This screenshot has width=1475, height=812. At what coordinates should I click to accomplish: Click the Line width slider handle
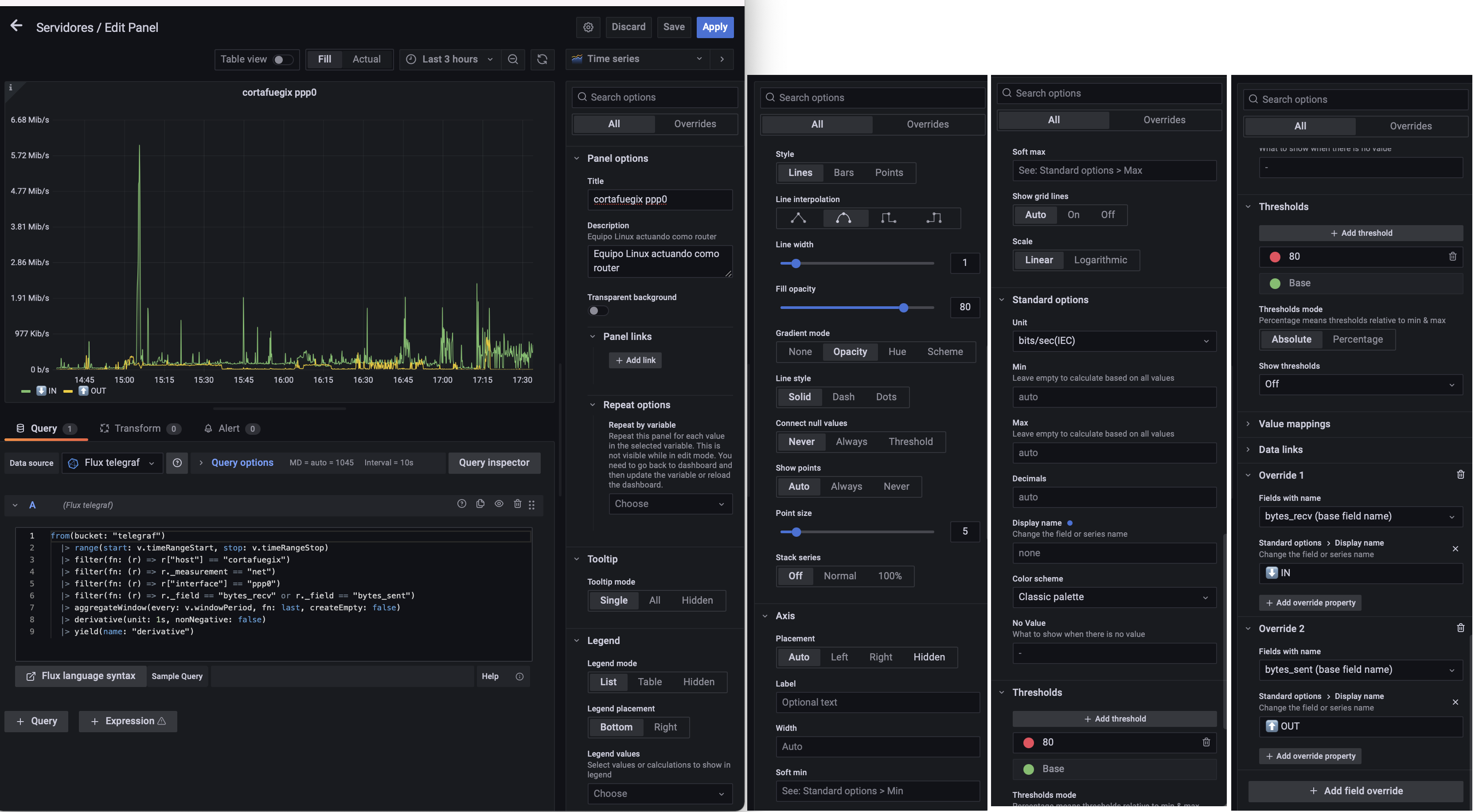[x=795, y=263]
